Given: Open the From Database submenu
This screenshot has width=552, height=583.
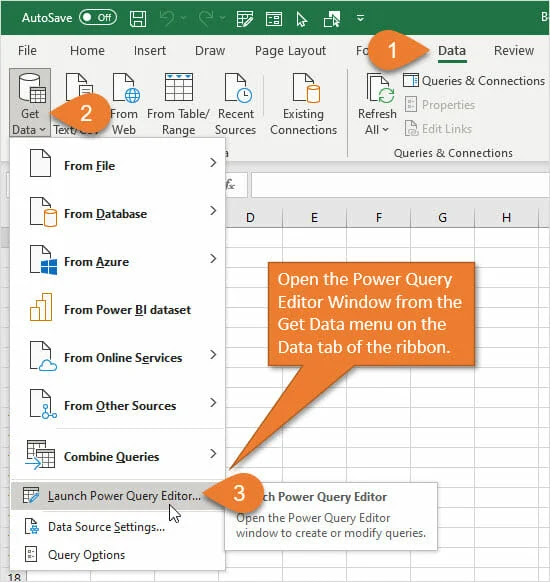Looking at the screenshot, I should pos(117,212).
